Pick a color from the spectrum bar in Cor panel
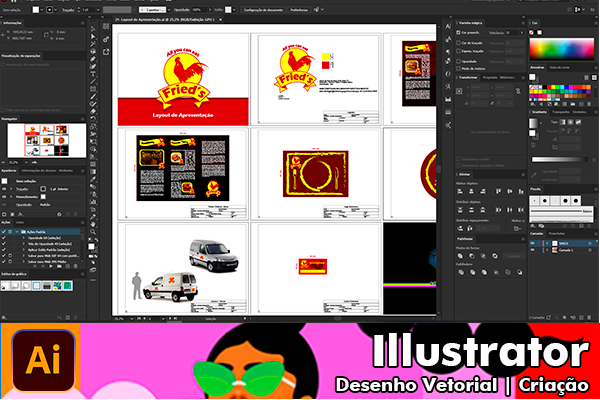 click(561, 49)
